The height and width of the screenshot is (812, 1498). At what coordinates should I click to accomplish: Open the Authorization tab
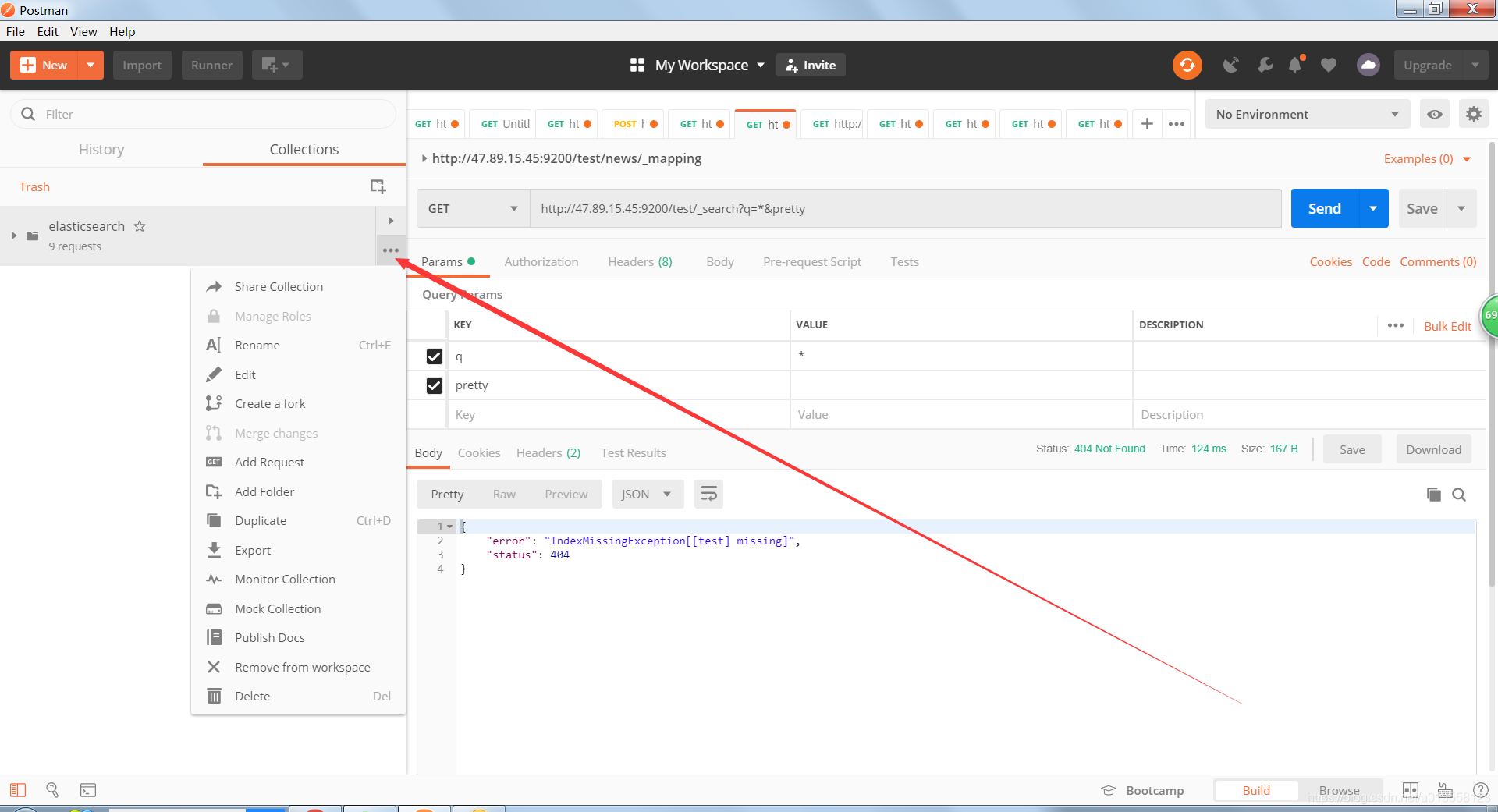point(541,262)
